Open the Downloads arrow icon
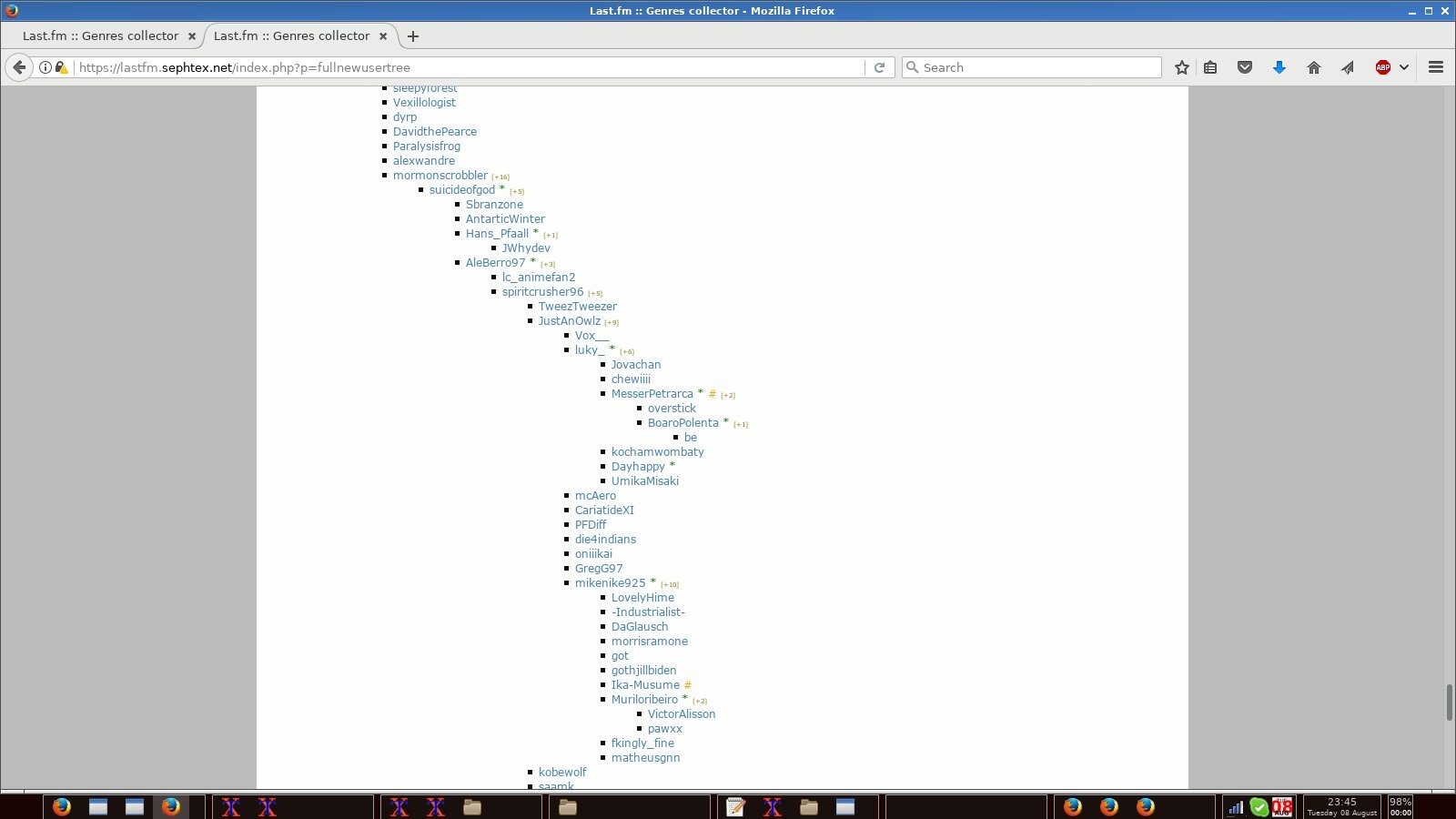 tap(1279, 67)
